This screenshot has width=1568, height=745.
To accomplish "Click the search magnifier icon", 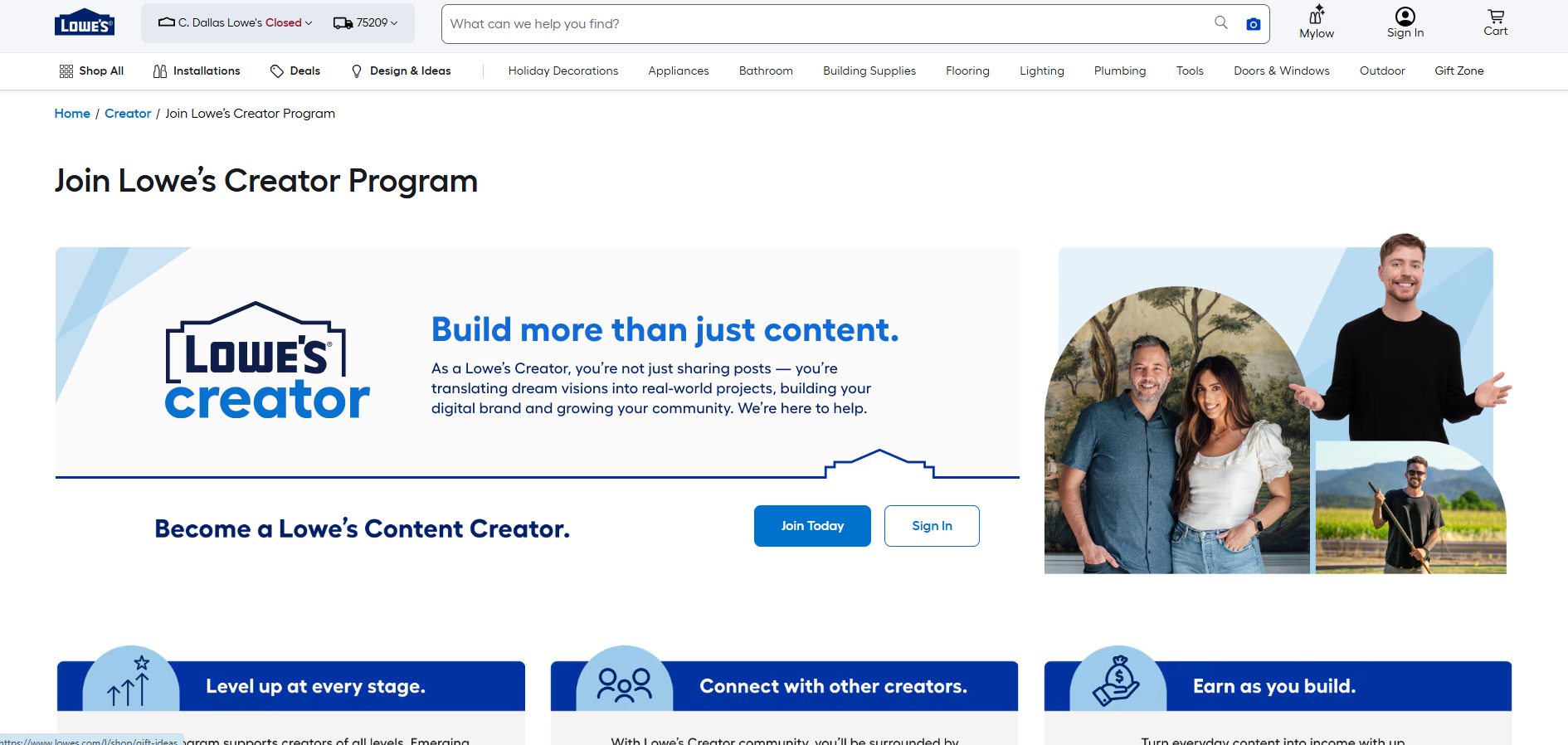I will click(1220, 23).
